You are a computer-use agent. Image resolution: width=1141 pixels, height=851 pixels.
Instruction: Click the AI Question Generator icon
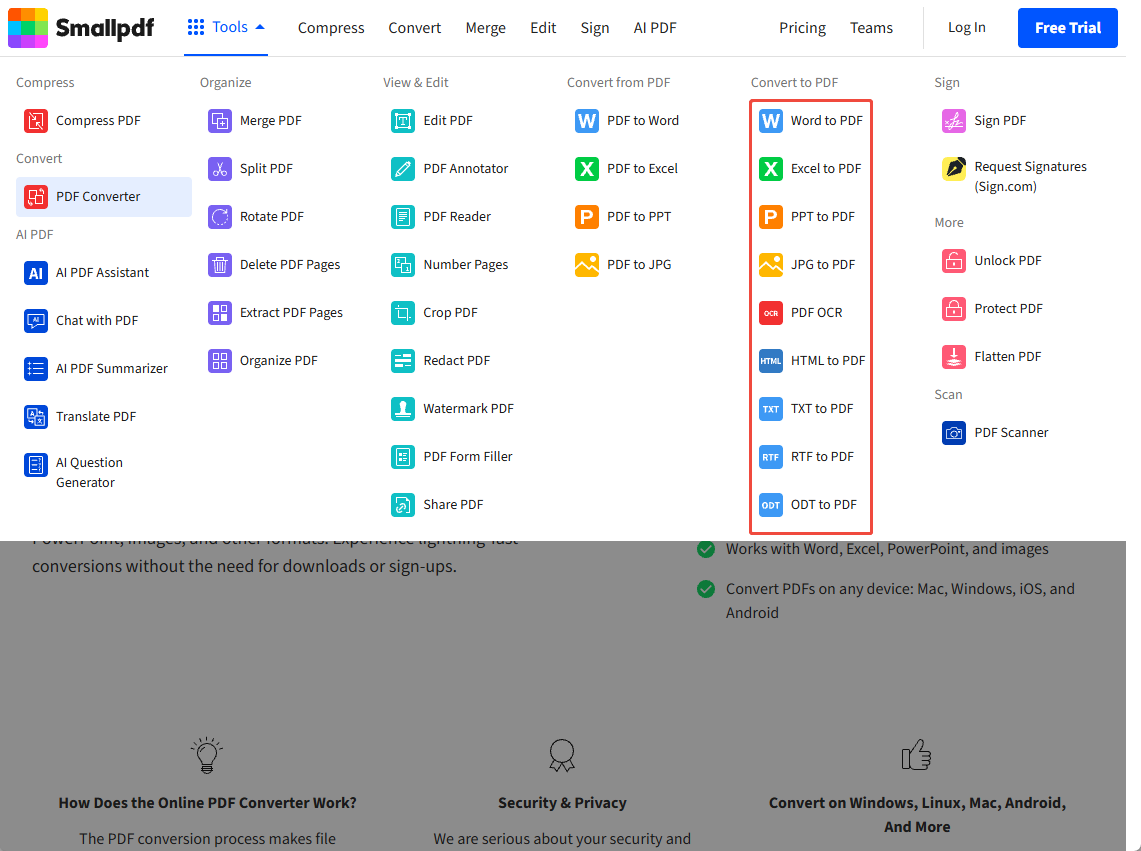tap(36, 464)
